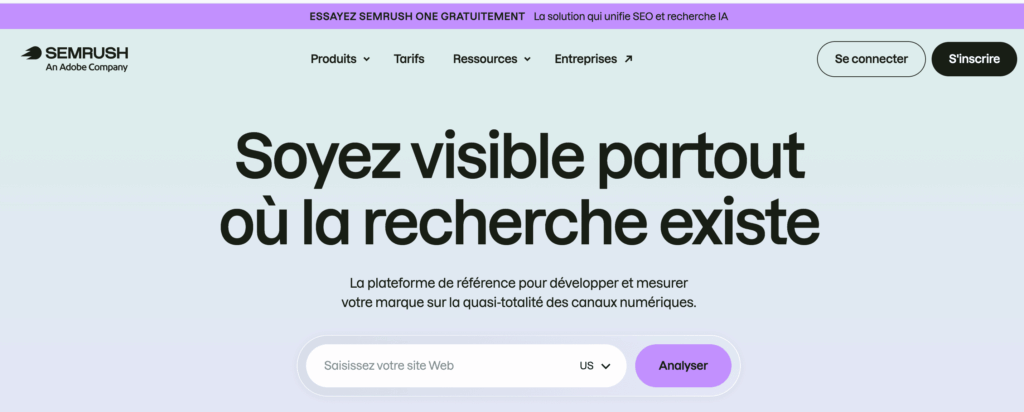Open the Produits dropdown menu
The image size is (1024, 412).
[x=340, y=59]
